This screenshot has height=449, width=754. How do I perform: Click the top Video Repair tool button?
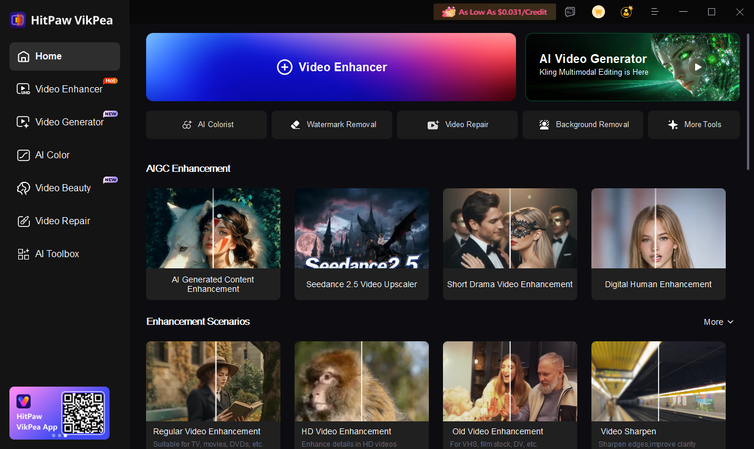457,125
